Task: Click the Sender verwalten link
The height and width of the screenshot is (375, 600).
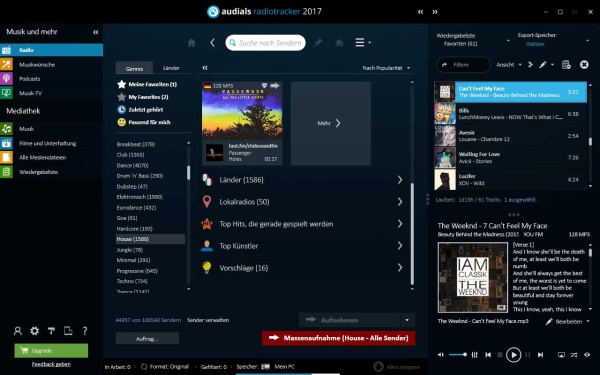Action: coord(208,320)
